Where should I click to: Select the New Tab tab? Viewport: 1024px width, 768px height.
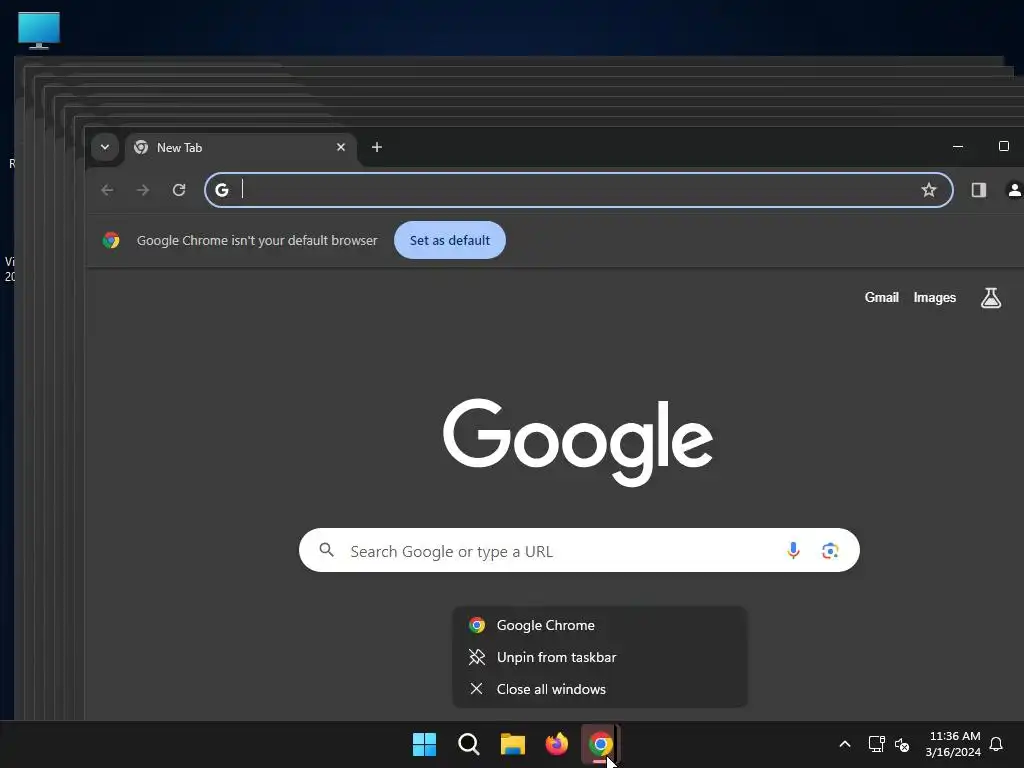tap(240, 148)
